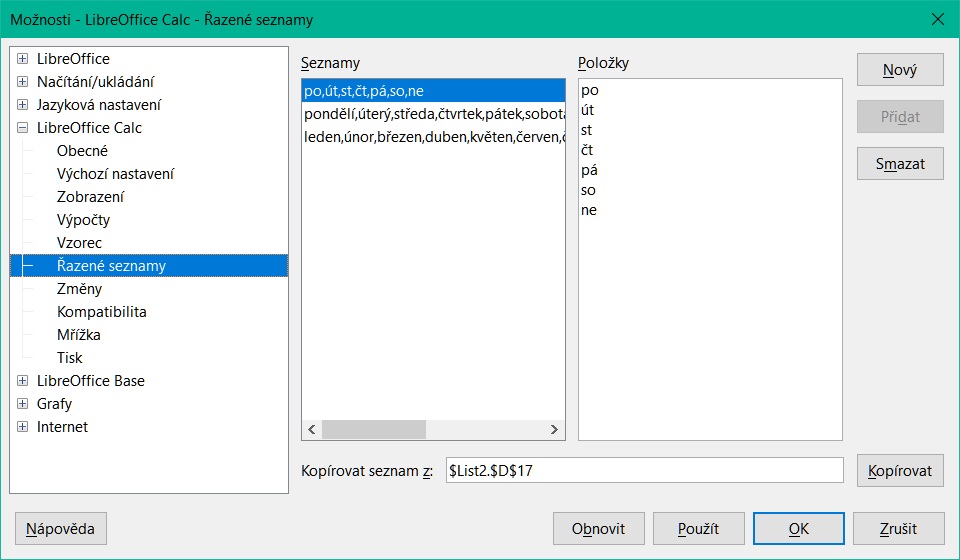The height and width of the screenshot is (560, 960).
Task: Click the 'pá' entry in Položky
Action: (589, 170)
